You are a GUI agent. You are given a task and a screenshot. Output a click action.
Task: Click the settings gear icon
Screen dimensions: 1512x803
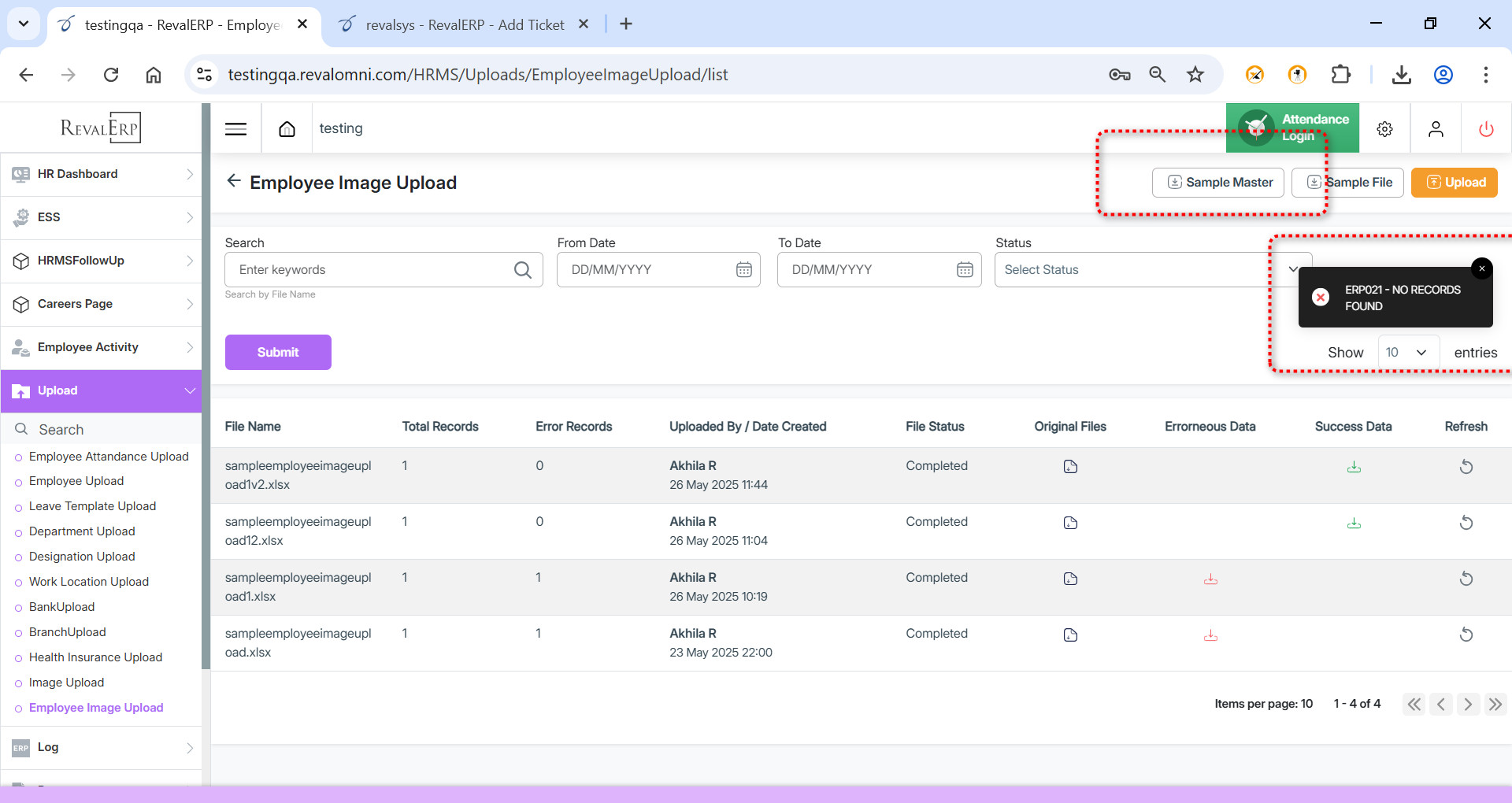(x=1384, y=129)
